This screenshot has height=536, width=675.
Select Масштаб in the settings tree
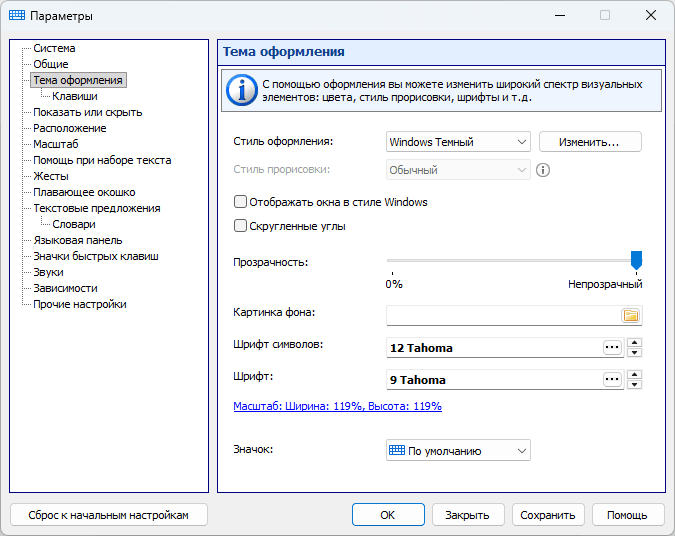(56, 144)
